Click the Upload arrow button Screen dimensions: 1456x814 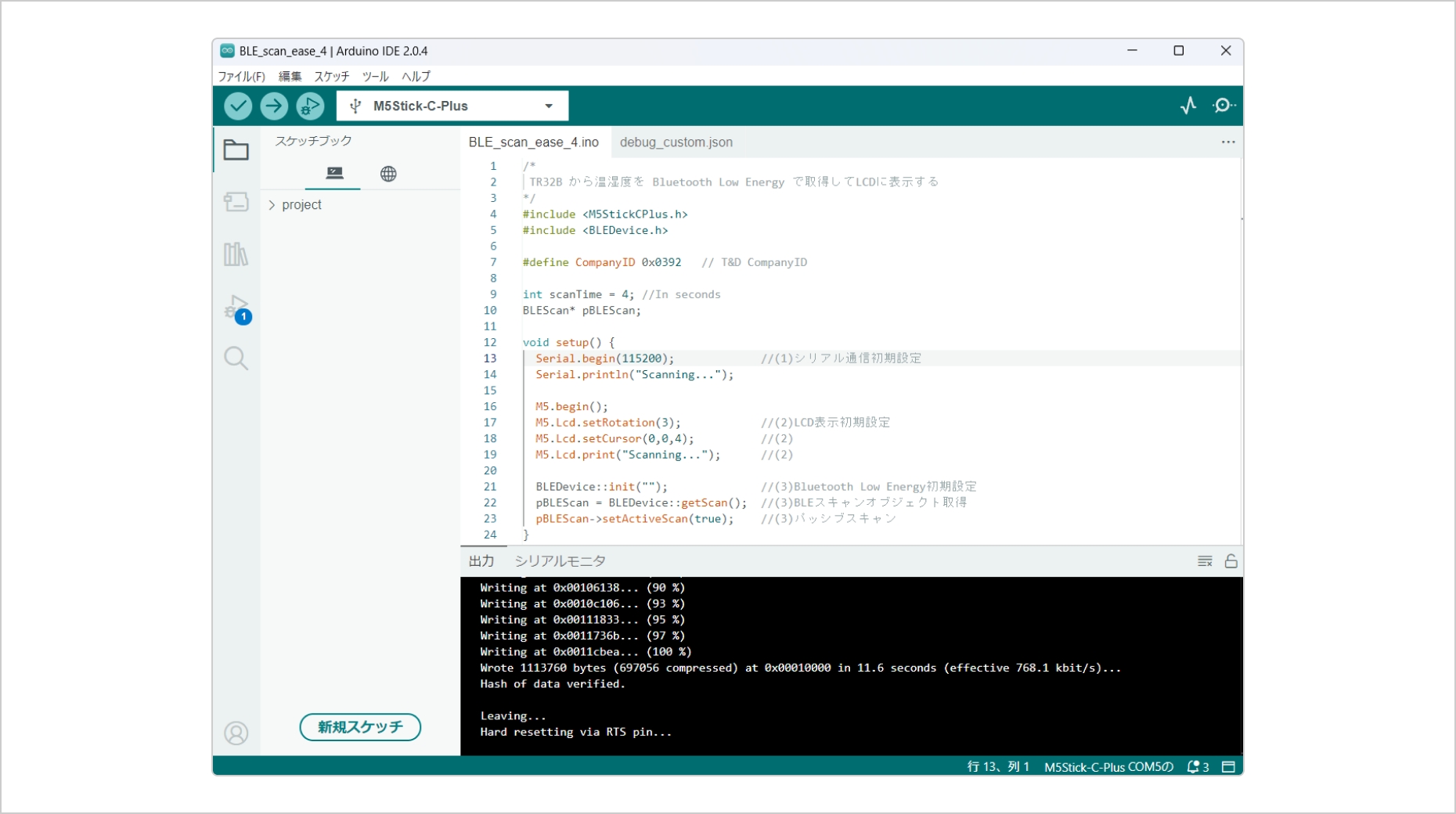point(274,106)
